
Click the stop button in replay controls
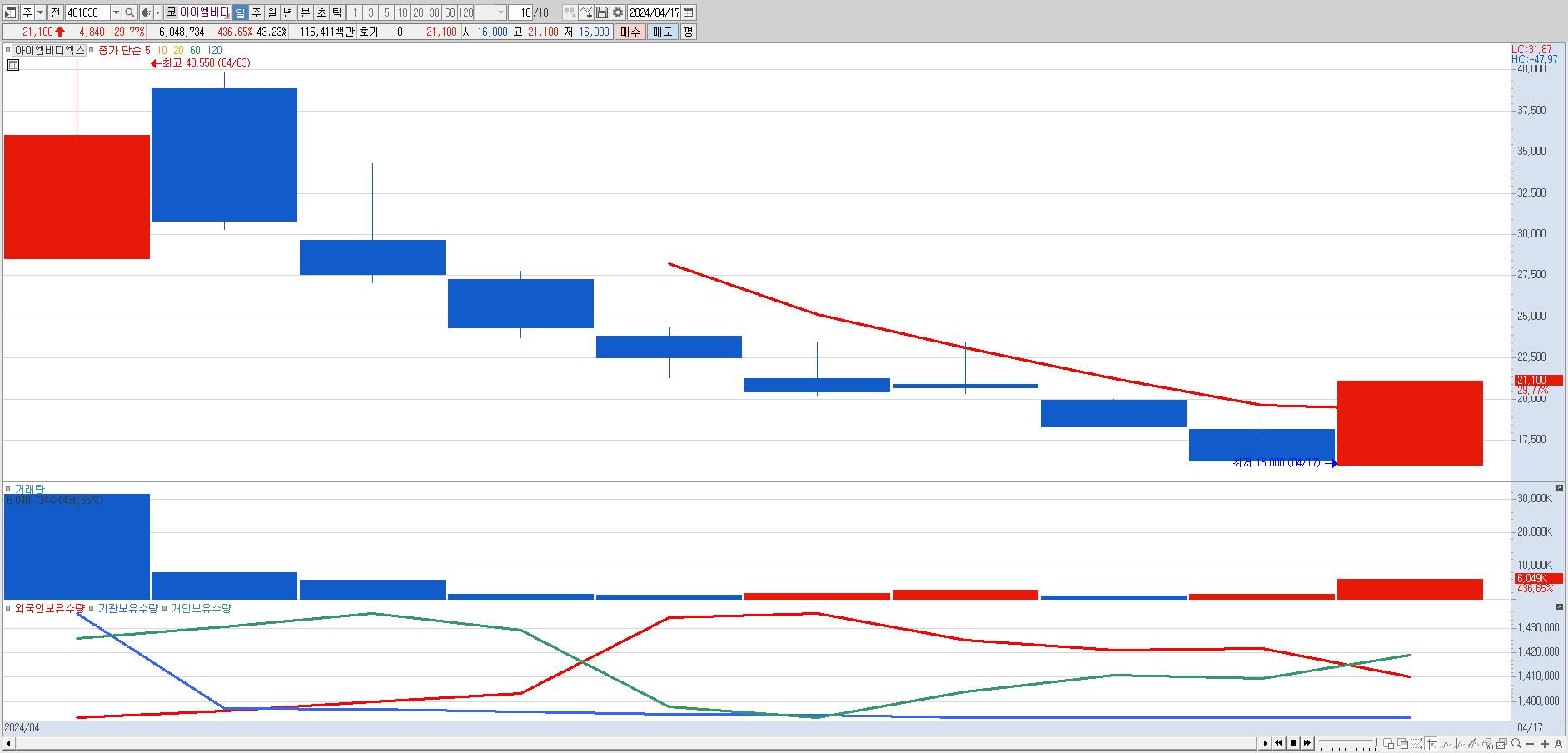click(1293, 743)
